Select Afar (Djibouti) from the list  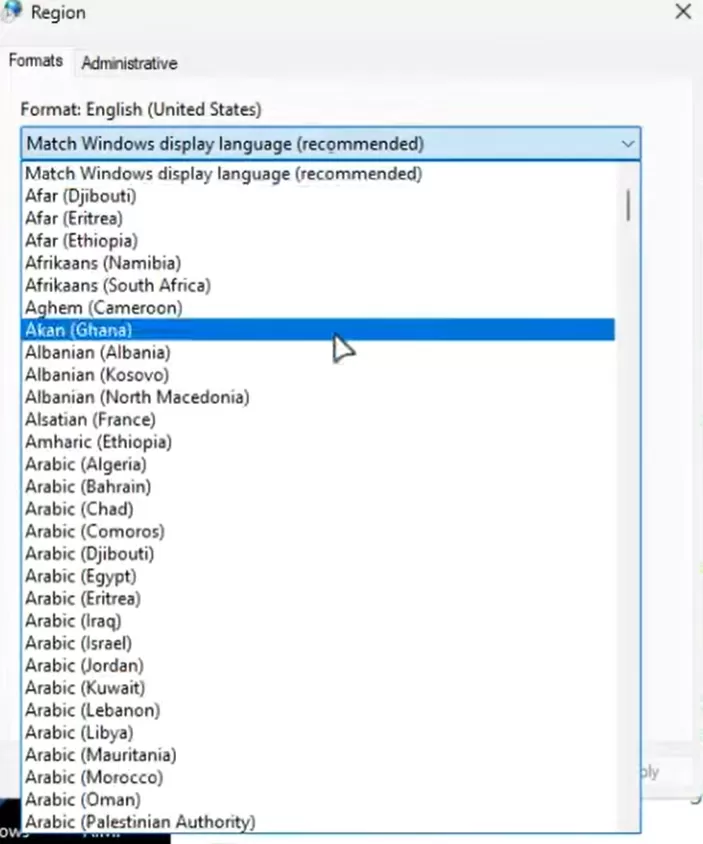click(x=319, y=196)
